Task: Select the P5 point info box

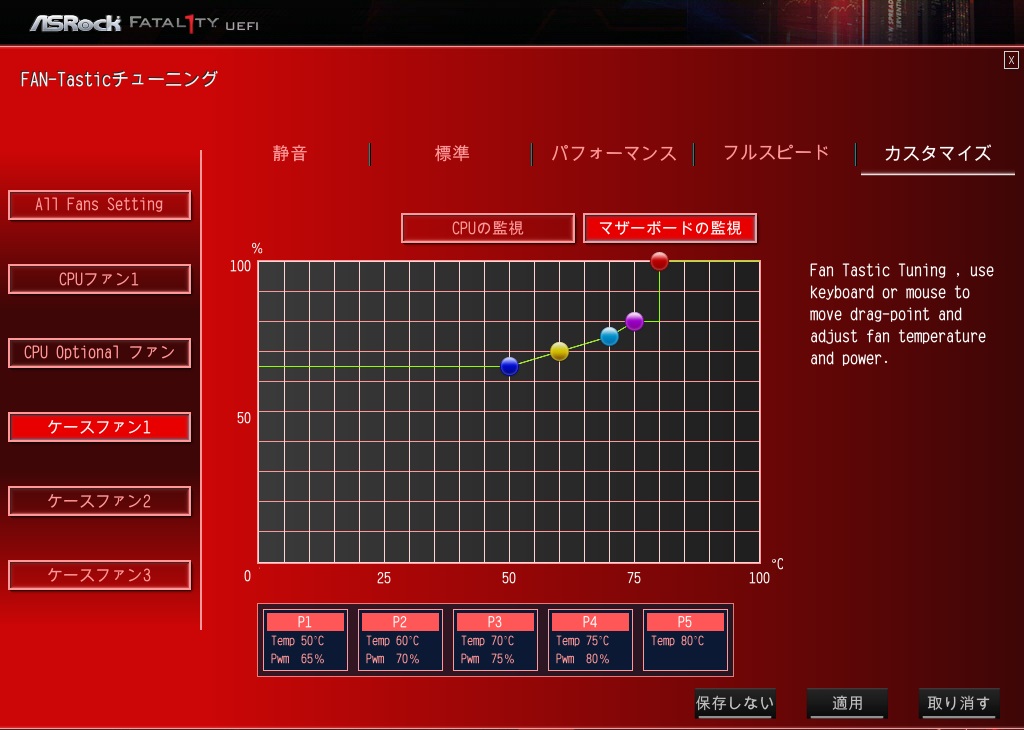Action: pyautogui.click(x=685, y=640)
